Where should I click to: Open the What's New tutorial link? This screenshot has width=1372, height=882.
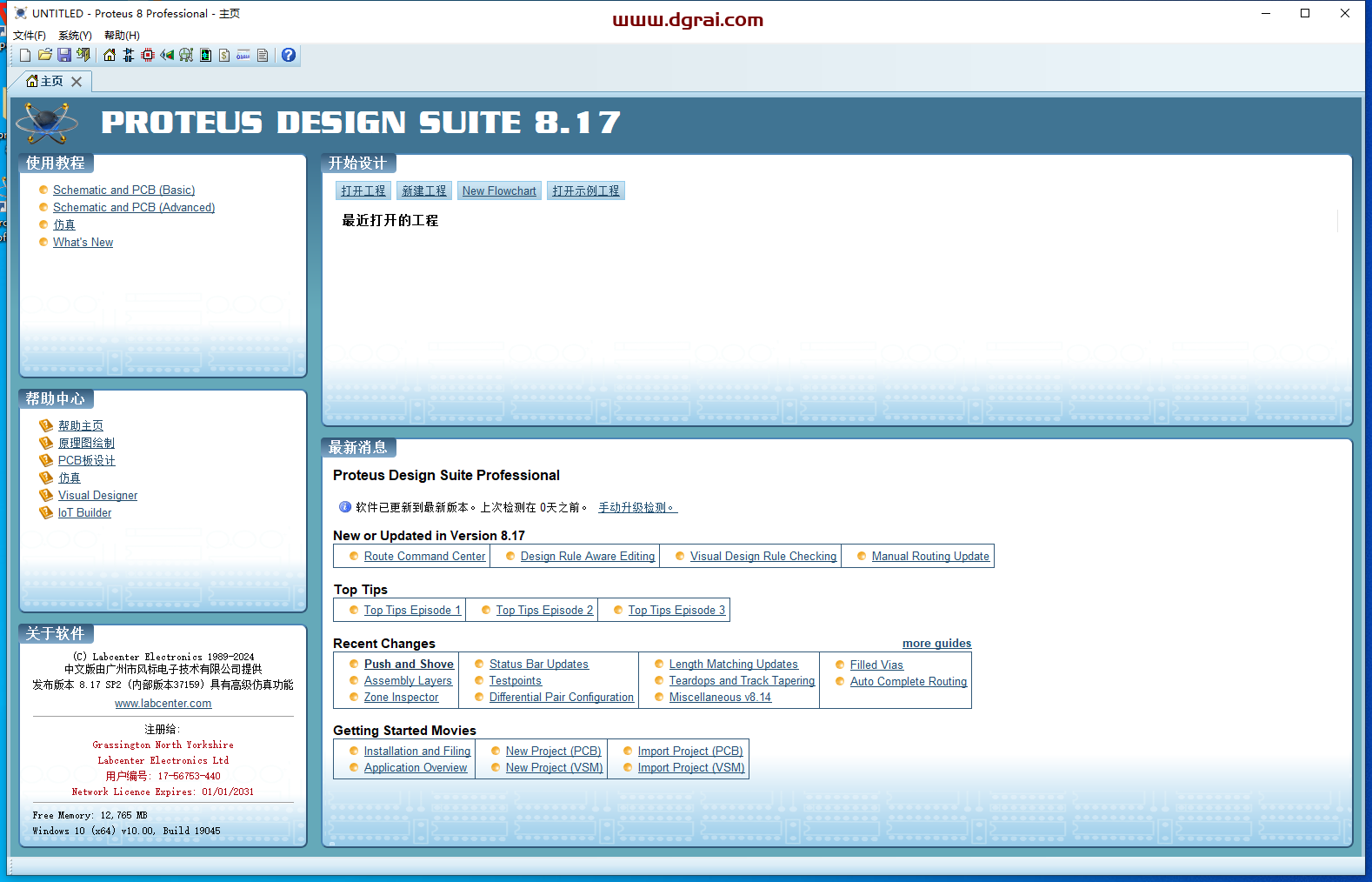(x=83, y=243)
